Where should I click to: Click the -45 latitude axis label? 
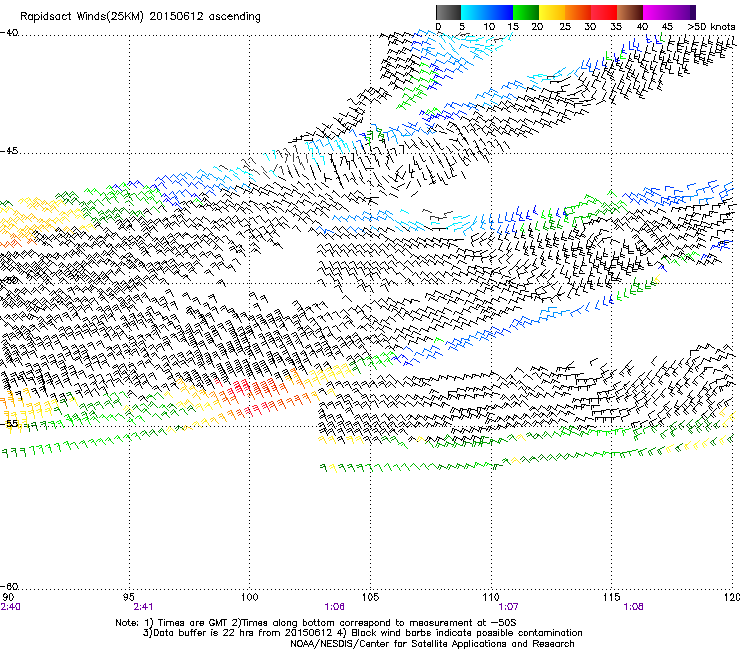(x=9, y=151)
